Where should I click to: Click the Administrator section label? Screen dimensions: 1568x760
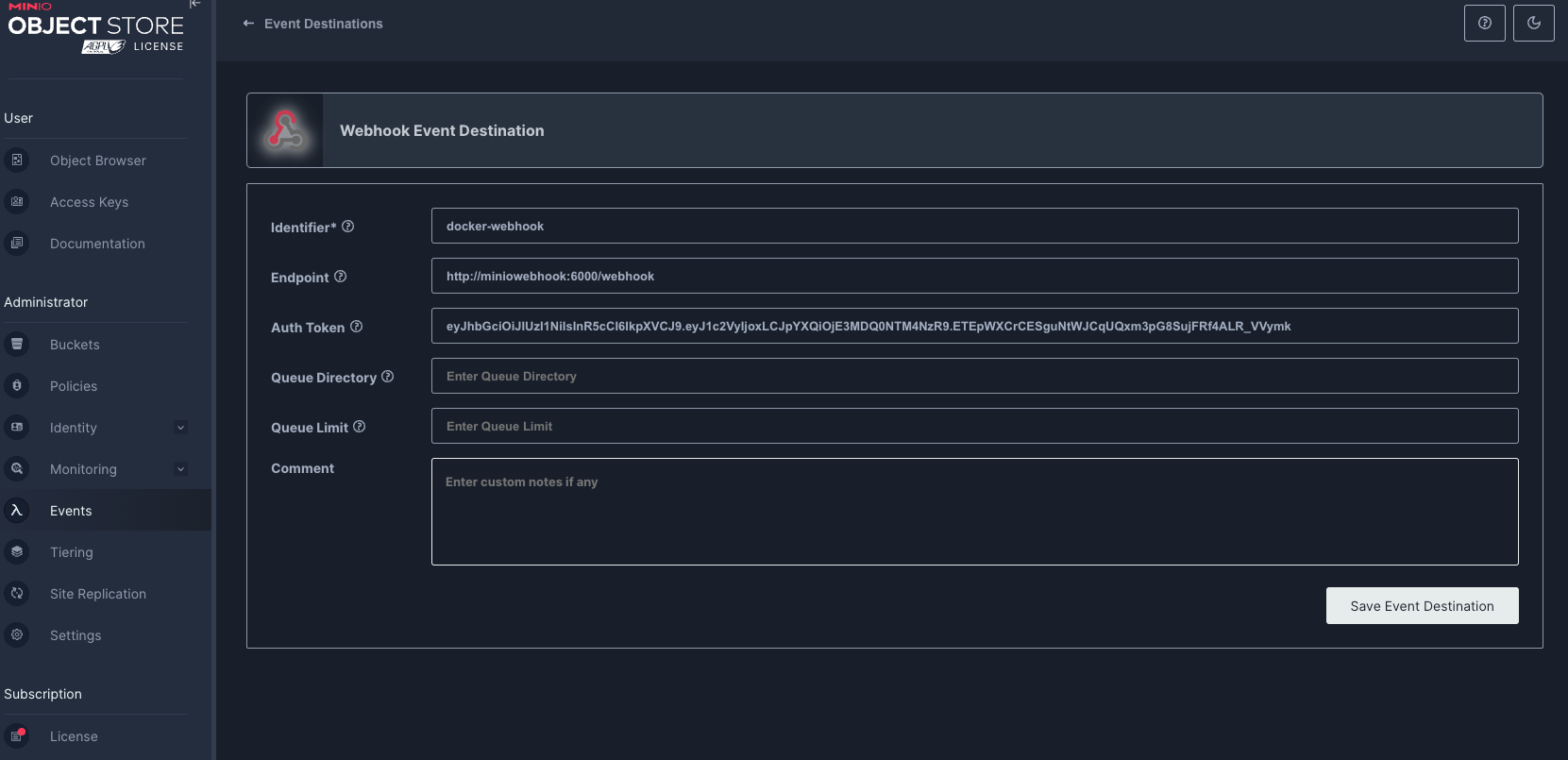(x=45, y=302)
